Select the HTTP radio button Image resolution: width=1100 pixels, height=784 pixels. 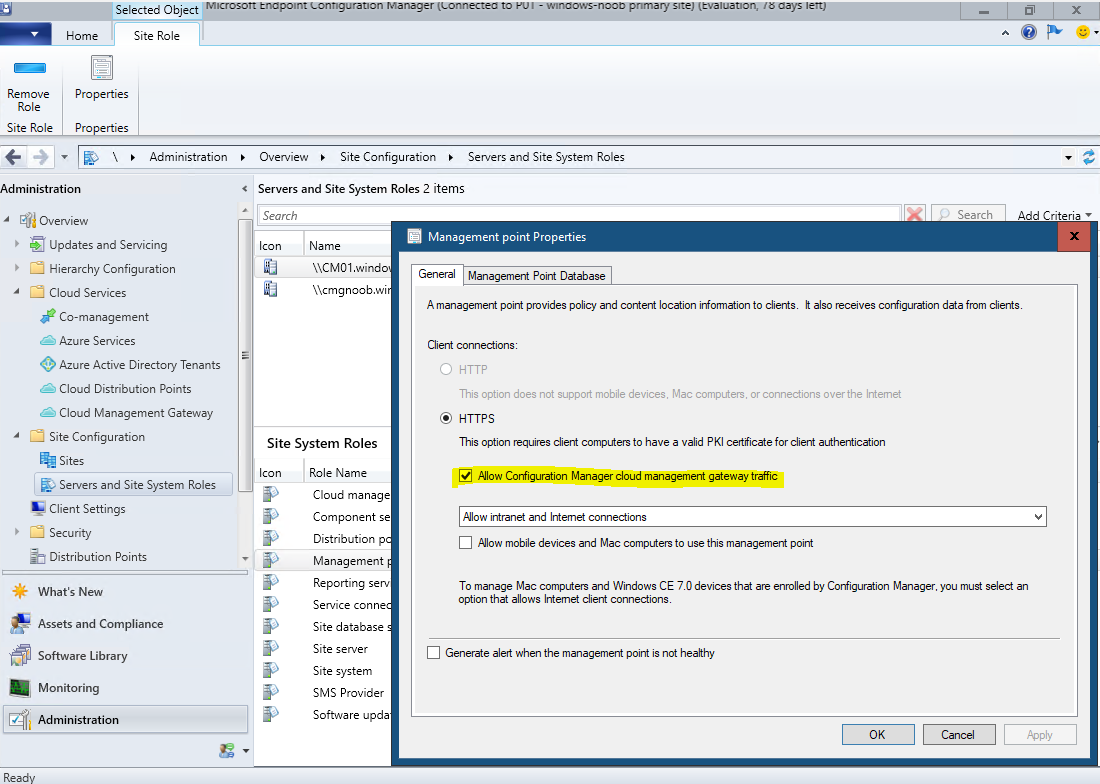coord(445,370)
